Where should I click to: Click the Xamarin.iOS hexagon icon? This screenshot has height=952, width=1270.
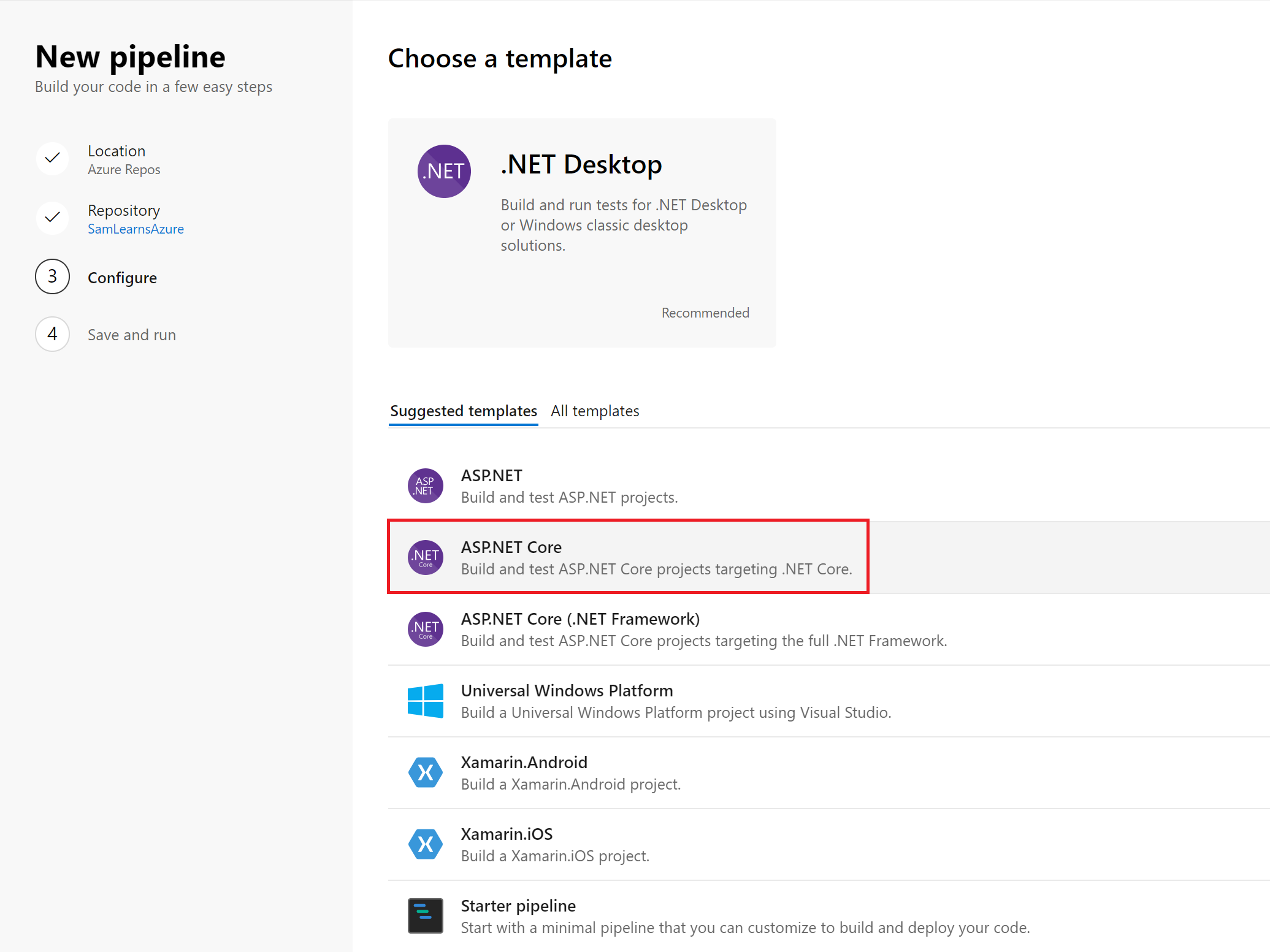coord(425,844)
